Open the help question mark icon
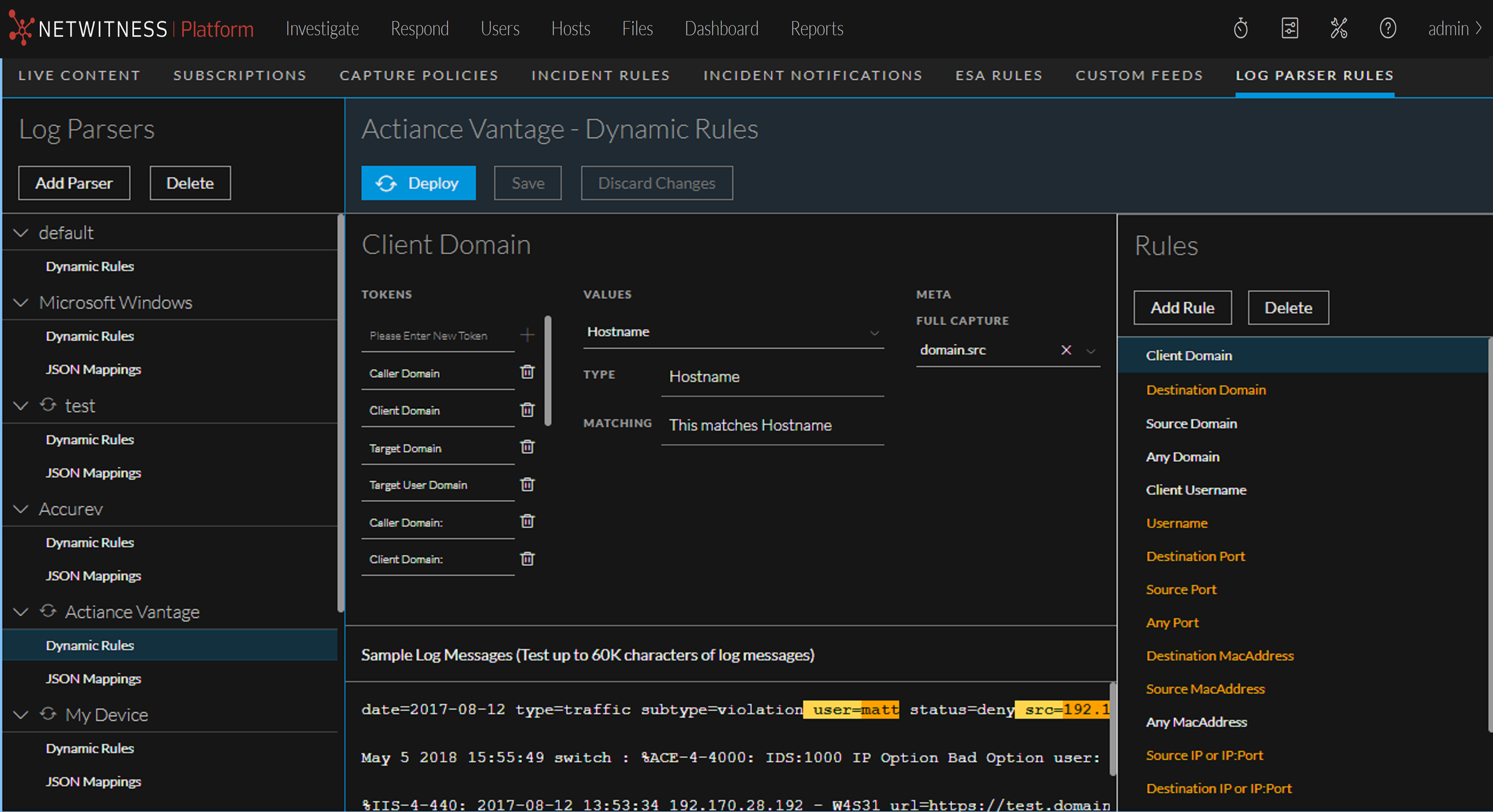 click(x=1388, y=28)
